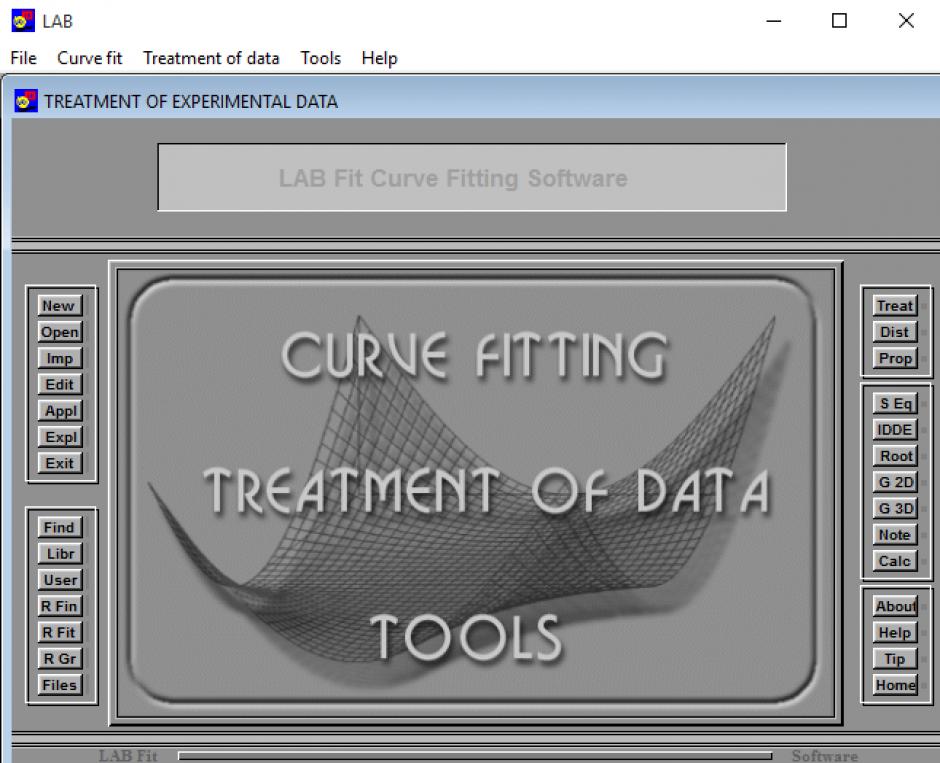Maximize the LAB window
940x763 pixels.
(x=839, y=21)
